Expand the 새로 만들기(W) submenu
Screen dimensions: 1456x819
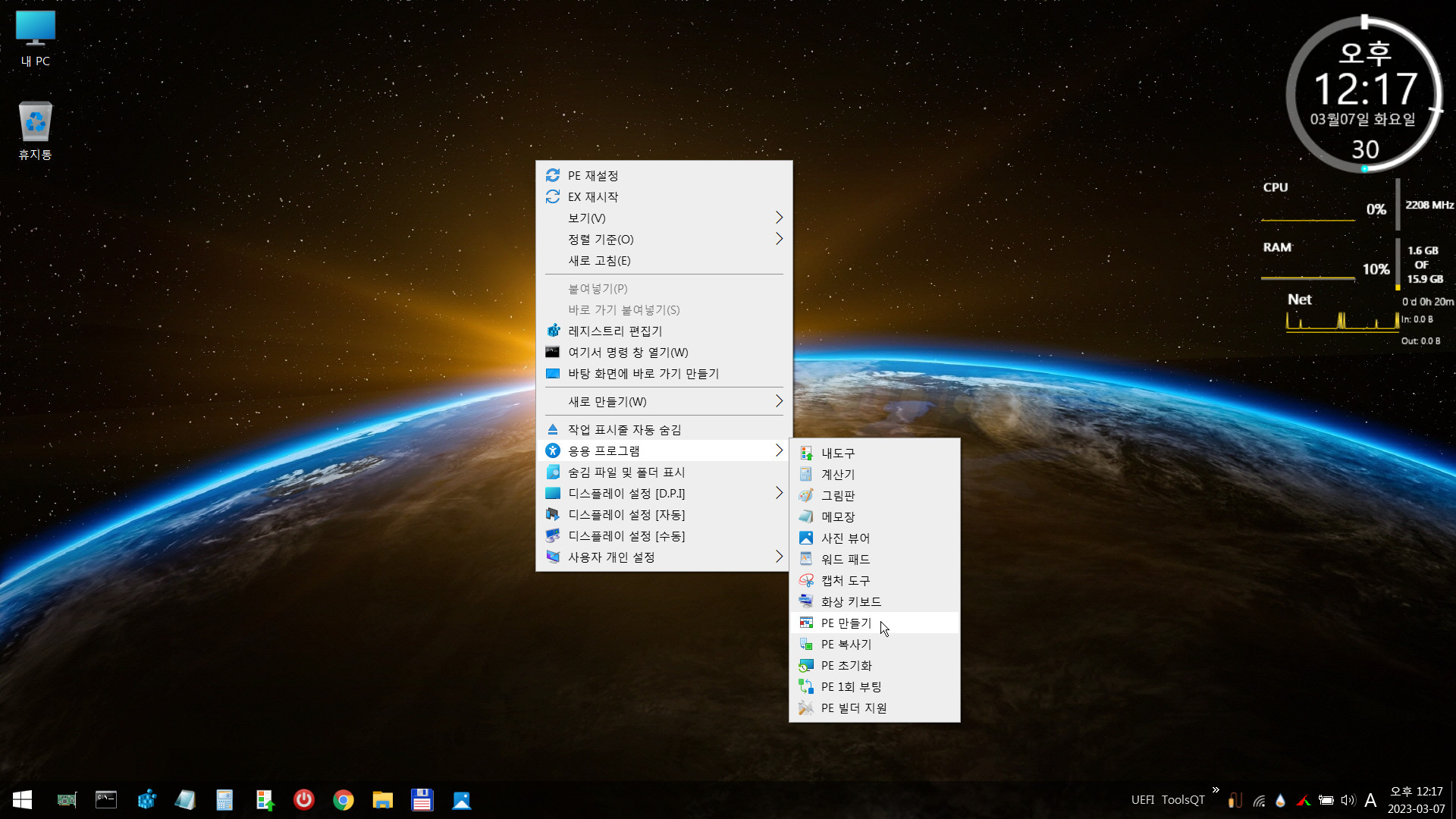click(x=664, y=401)
